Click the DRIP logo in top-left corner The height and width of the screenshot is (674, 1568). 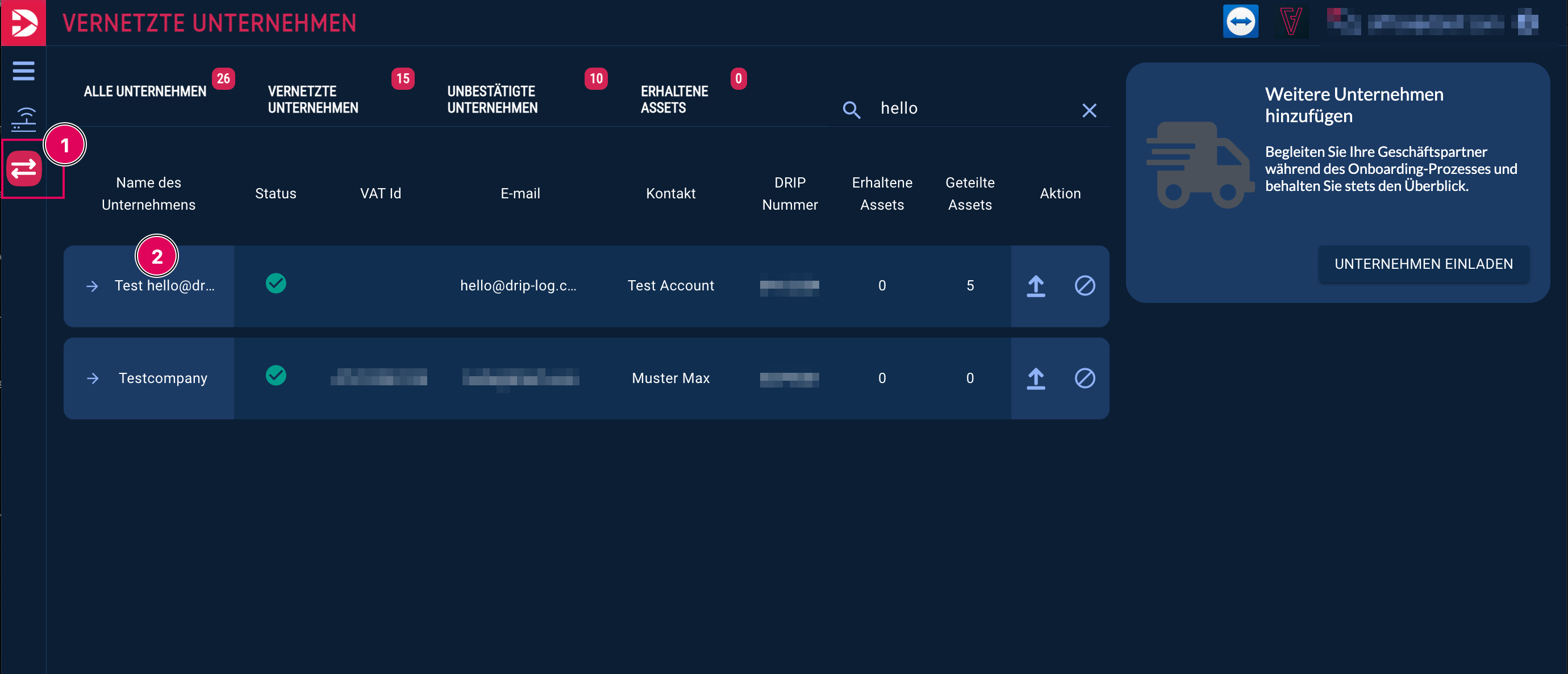[23, 23]
